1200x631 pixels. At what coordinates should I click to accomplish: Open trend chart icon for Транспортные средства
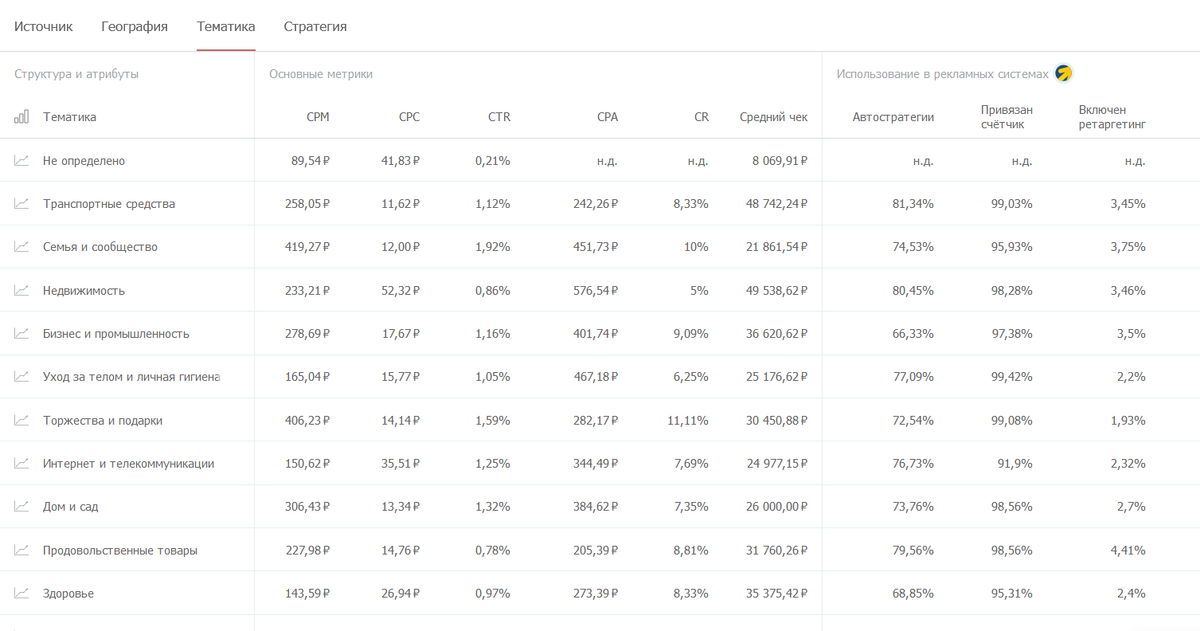coord(21,204)
